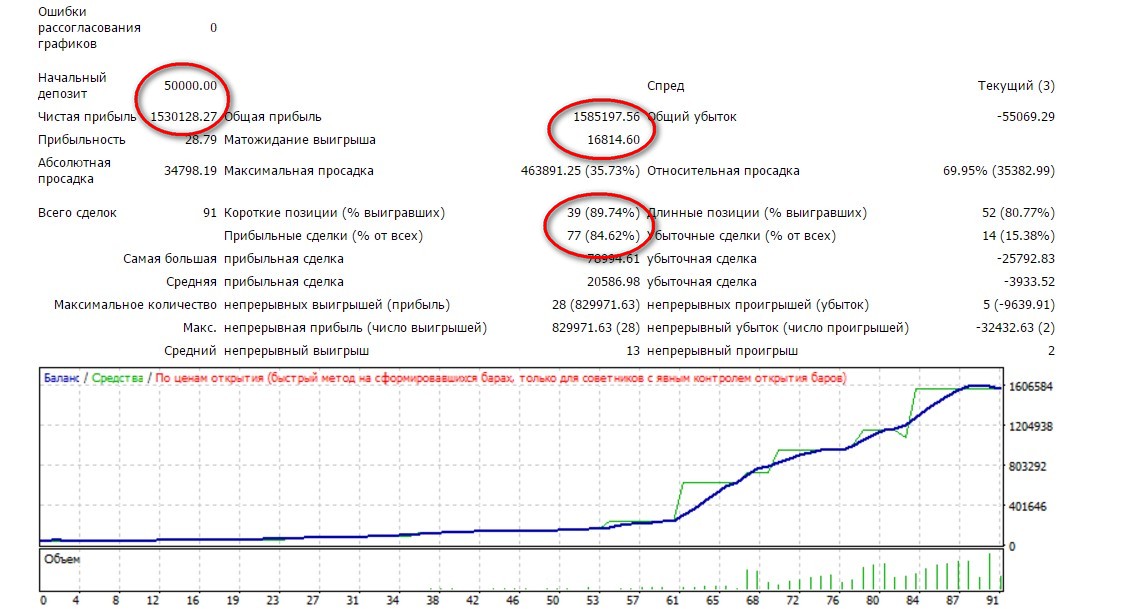1134x609 pixels.
Task: Click the gross loss value -55069.29
Action: click(x=1025, y=117)
